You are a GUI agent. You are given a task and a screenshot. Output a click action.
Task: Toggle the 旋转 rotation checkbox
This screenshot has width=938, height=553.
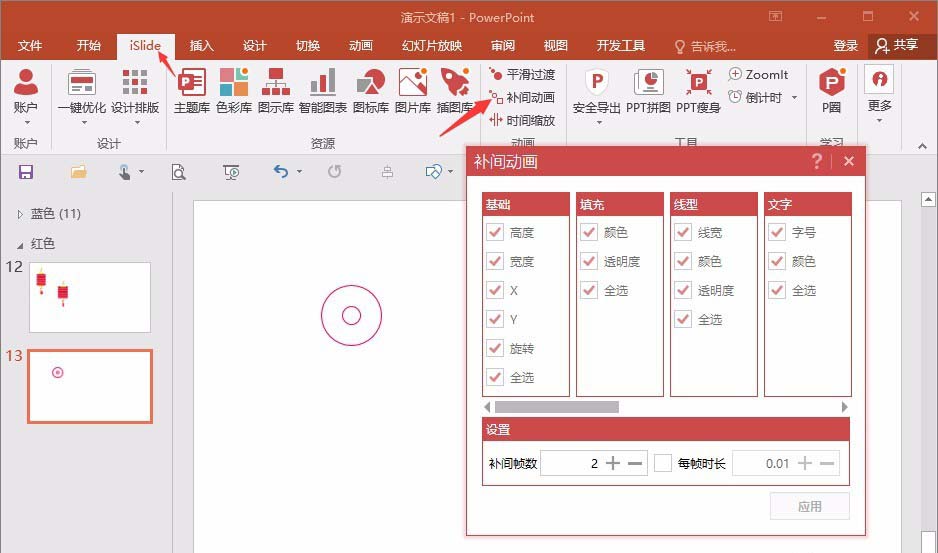click(x=495, y=348)
